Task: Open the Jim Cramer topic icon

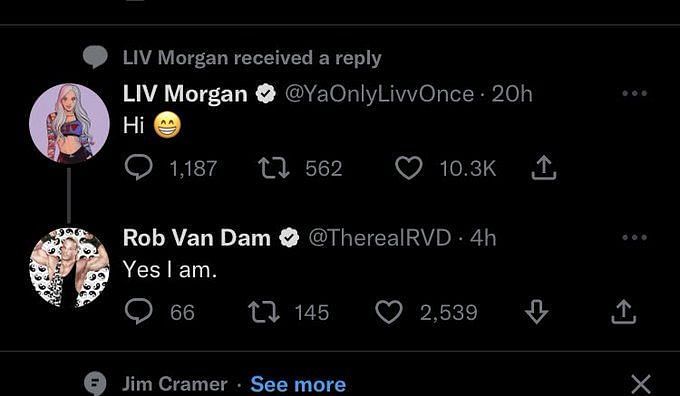Action: [95, 383]
